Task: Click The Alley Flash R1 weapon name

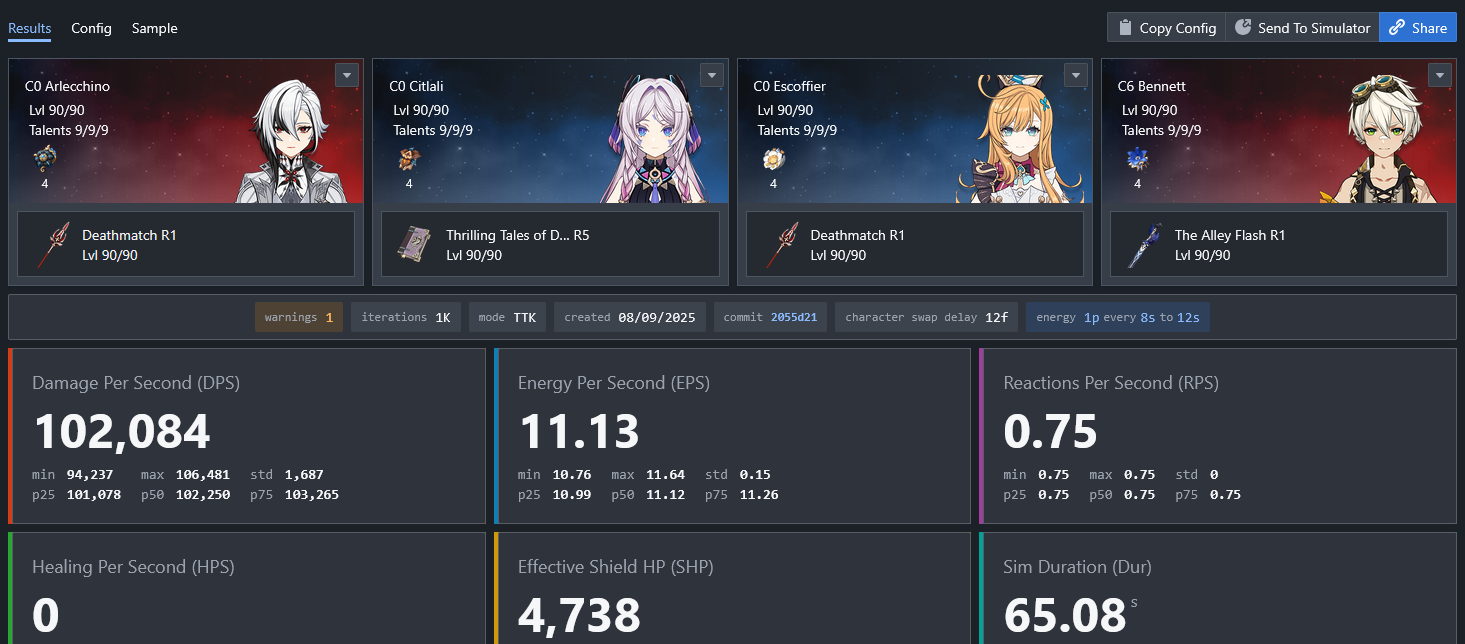Action: pos(1230,235)
